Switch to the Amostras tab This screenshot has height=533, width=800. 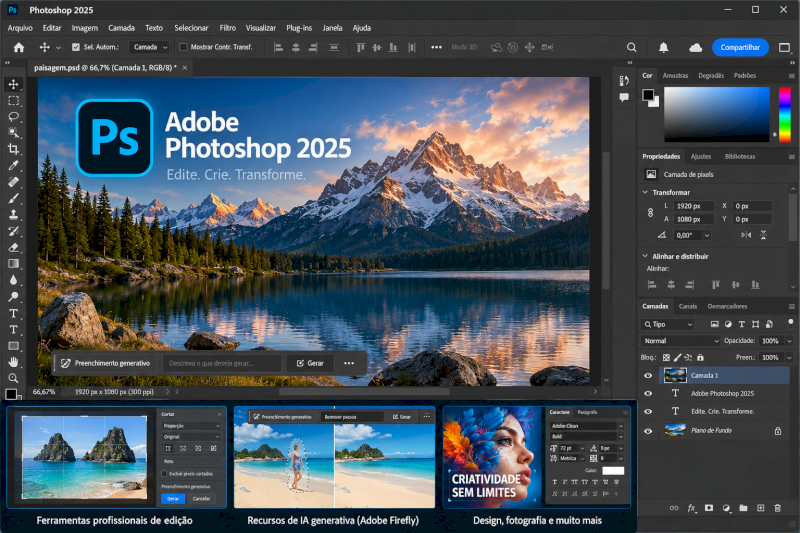click(x=675, y=75)
